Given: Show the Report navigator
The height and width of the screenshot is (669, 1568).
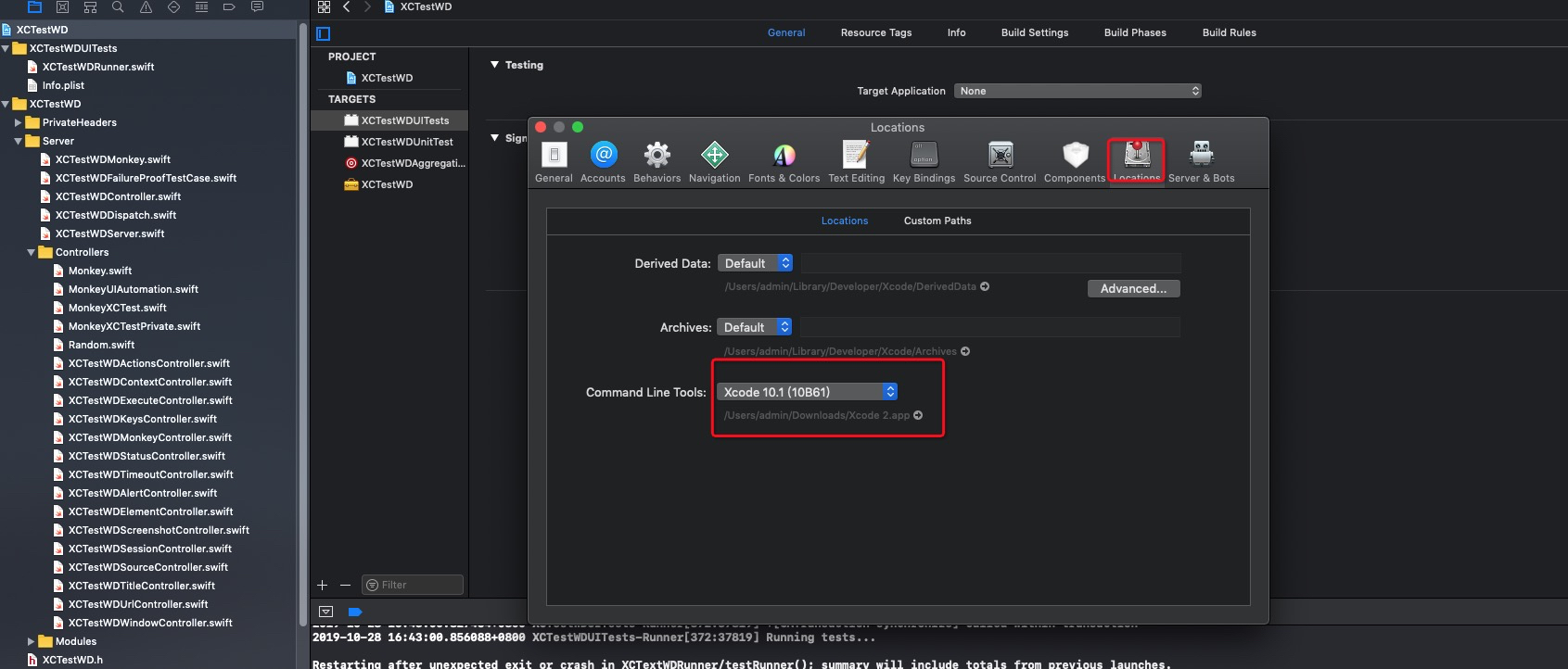Looking at the screenshot, I should pyautogui.click(x=257, y=6).
